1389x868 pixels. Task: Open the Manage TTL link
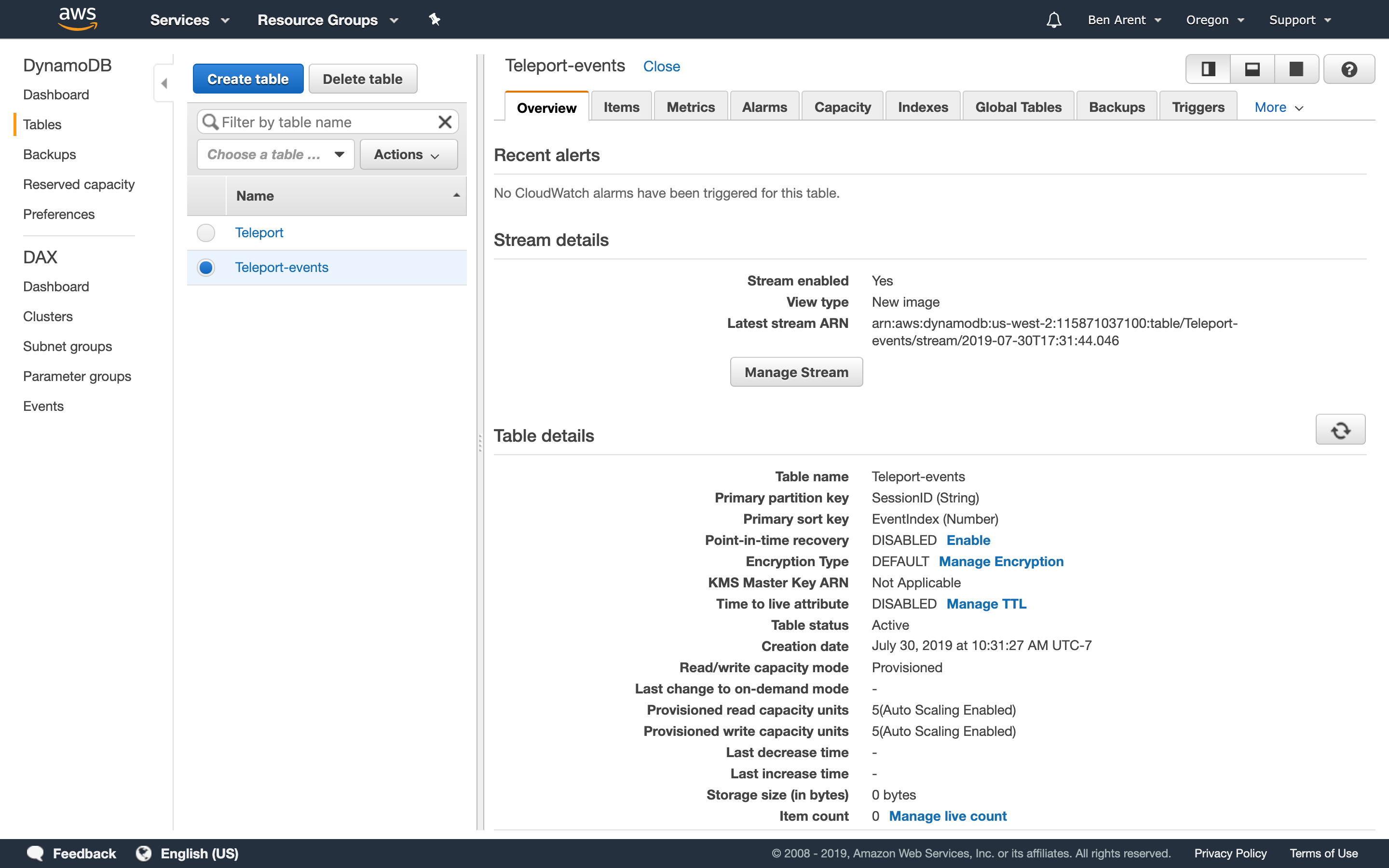986,604
